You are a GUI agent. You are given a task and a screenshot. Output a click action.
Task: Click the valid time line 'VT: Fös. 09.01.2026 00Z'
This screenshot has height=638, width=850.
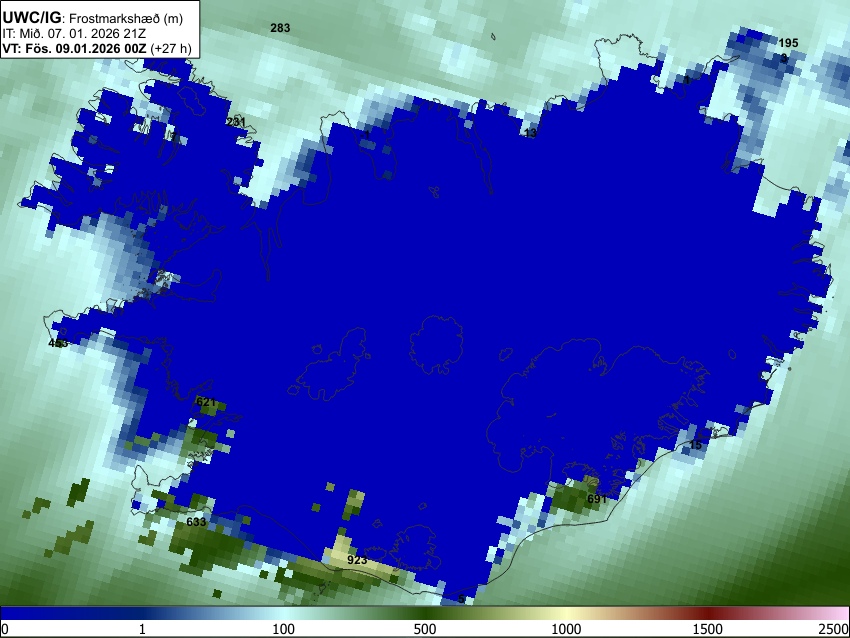pyautogui.click(x=74, y=49)
